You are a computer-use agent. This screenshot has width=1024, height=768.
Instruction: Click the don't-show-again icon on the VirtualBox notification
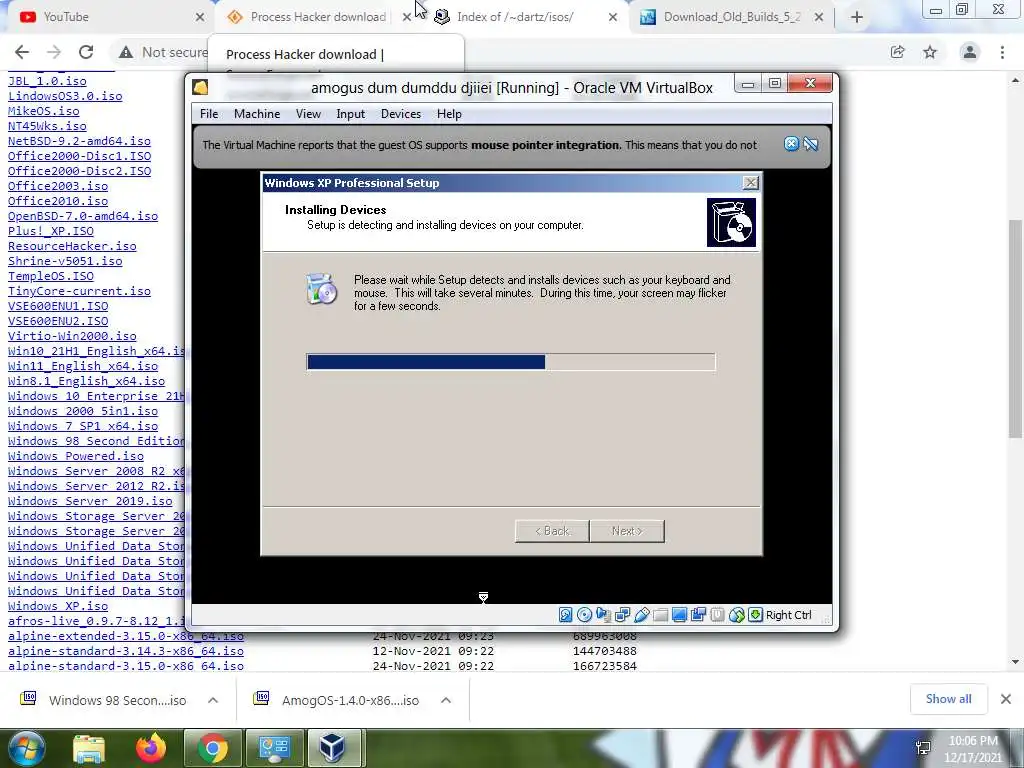point(810,144)
